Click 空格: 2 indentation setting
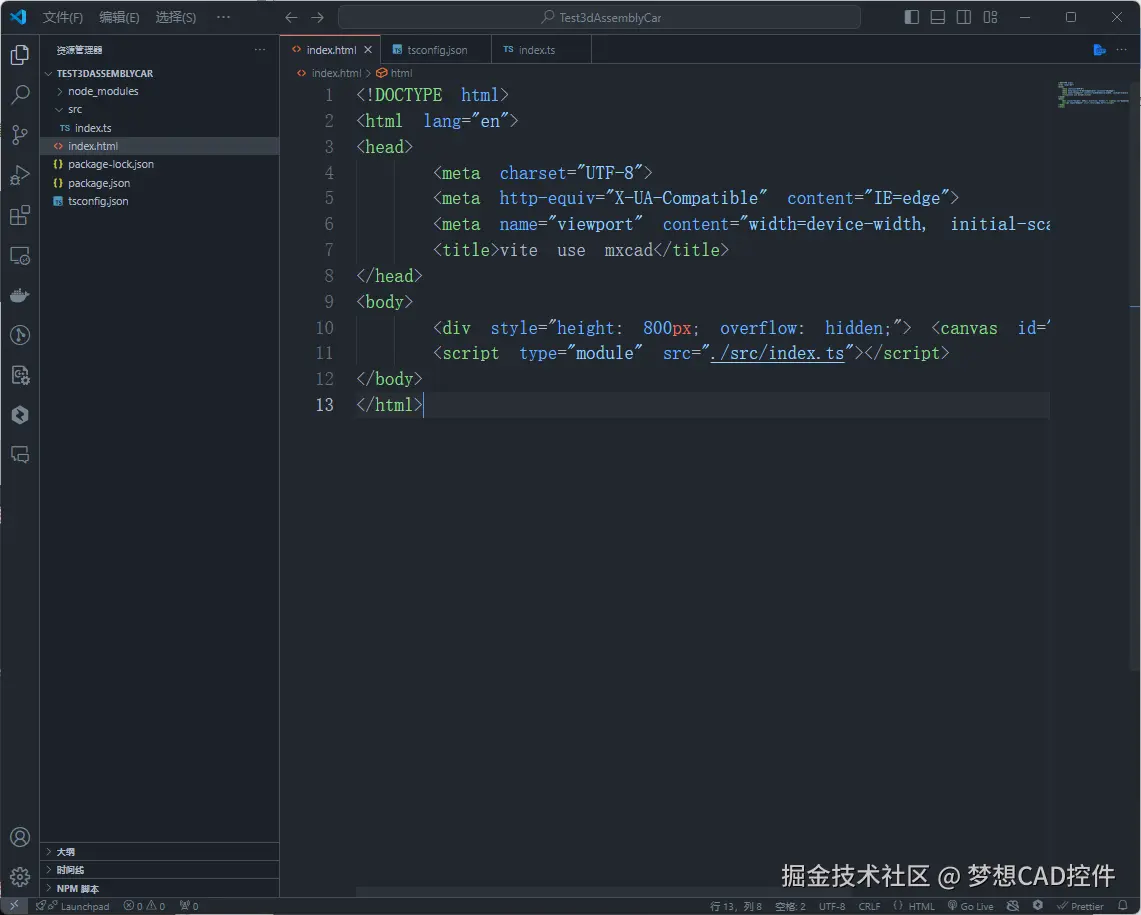This screenshot has width=1141, height=915. click(790, 906)
